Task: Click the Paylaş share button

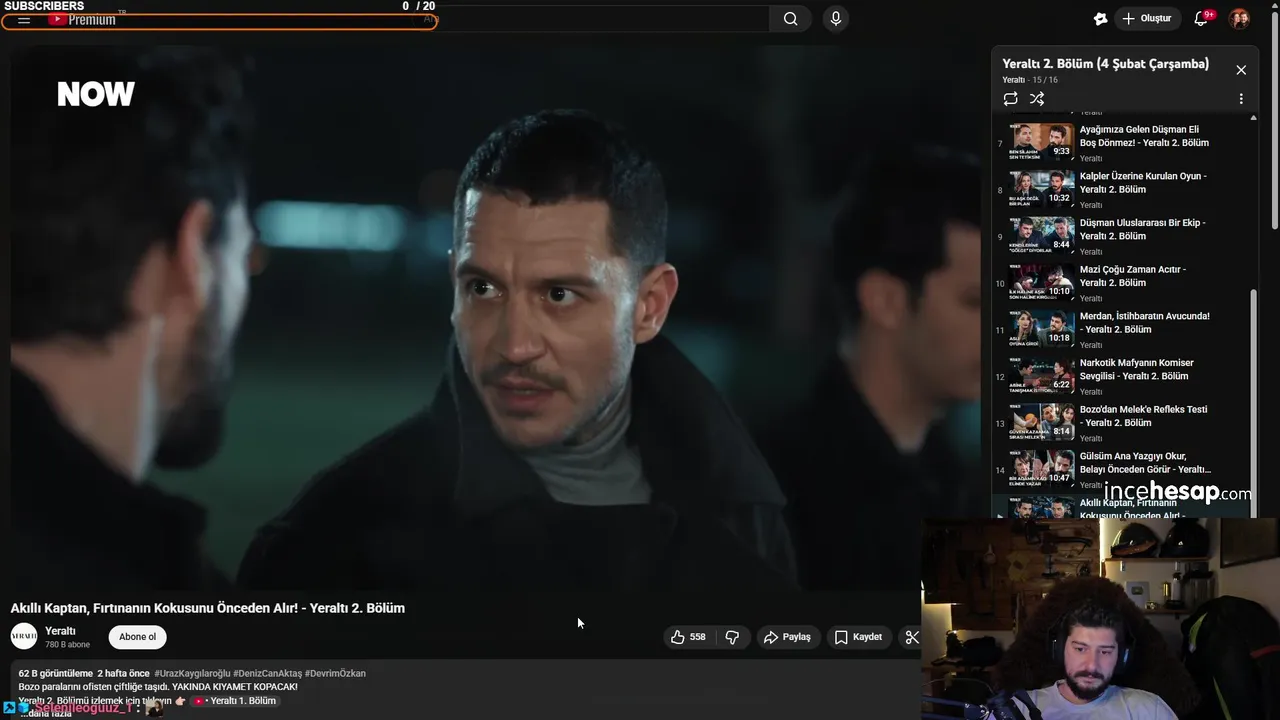Action: click(x=787, y=637)
